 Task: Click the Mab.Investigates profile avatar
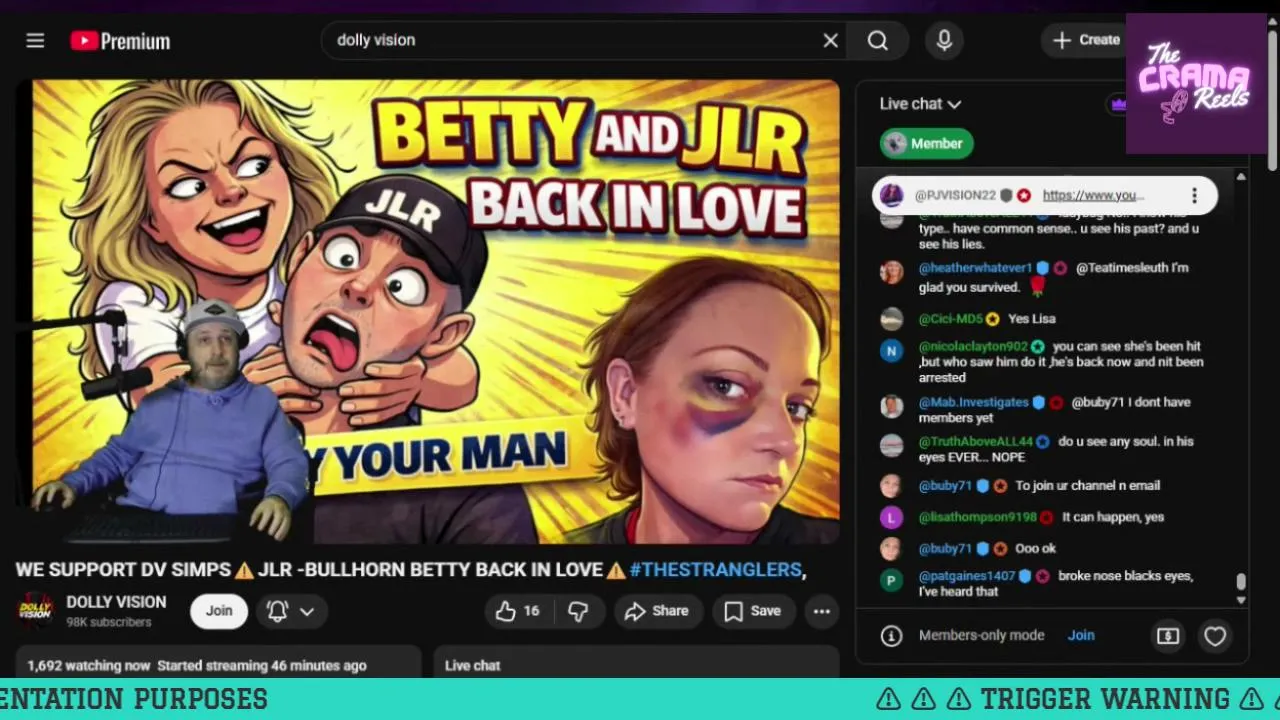[x=891, y=406]
